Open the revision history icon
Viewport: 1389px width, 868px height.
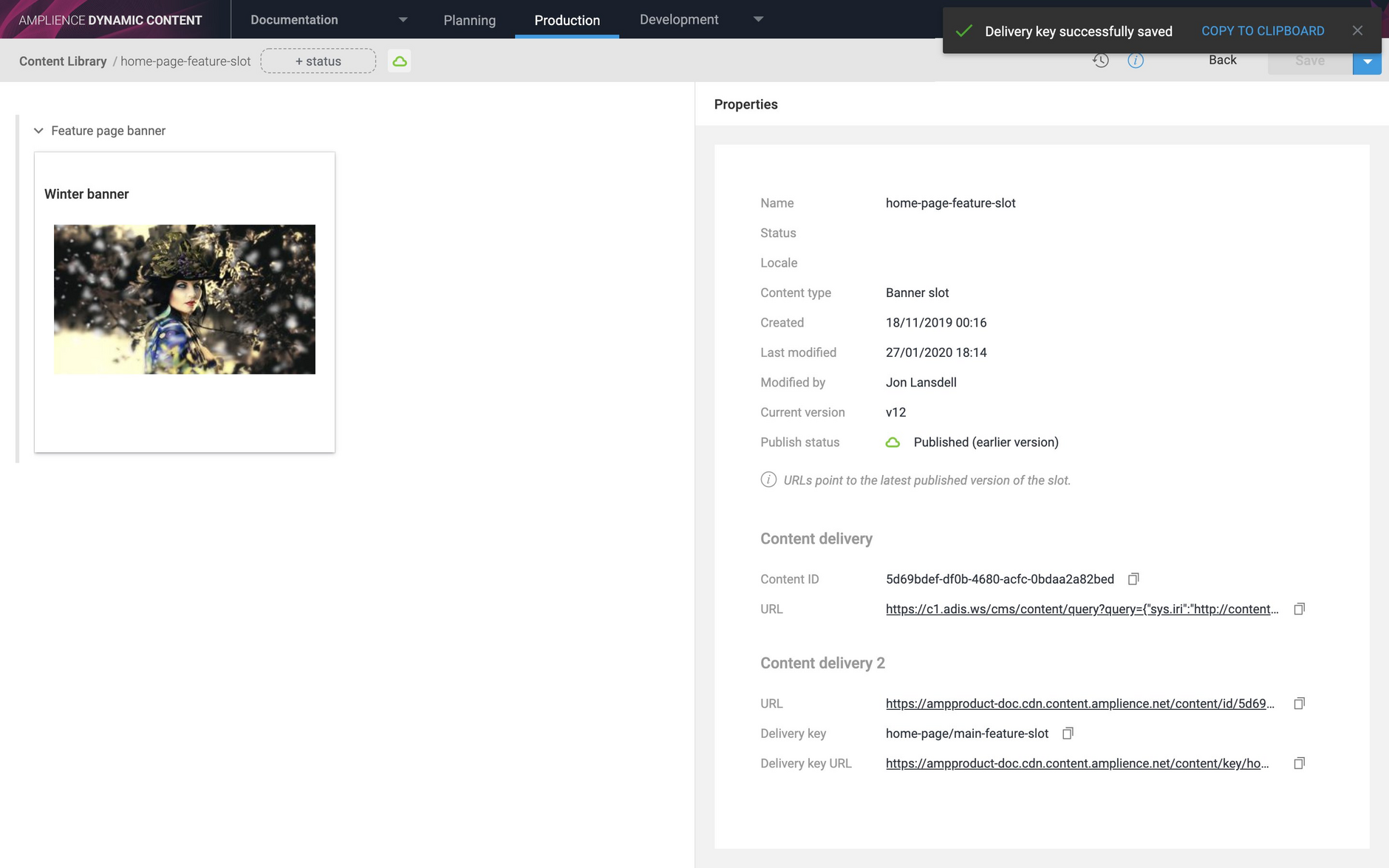[x=1101, y=61]
